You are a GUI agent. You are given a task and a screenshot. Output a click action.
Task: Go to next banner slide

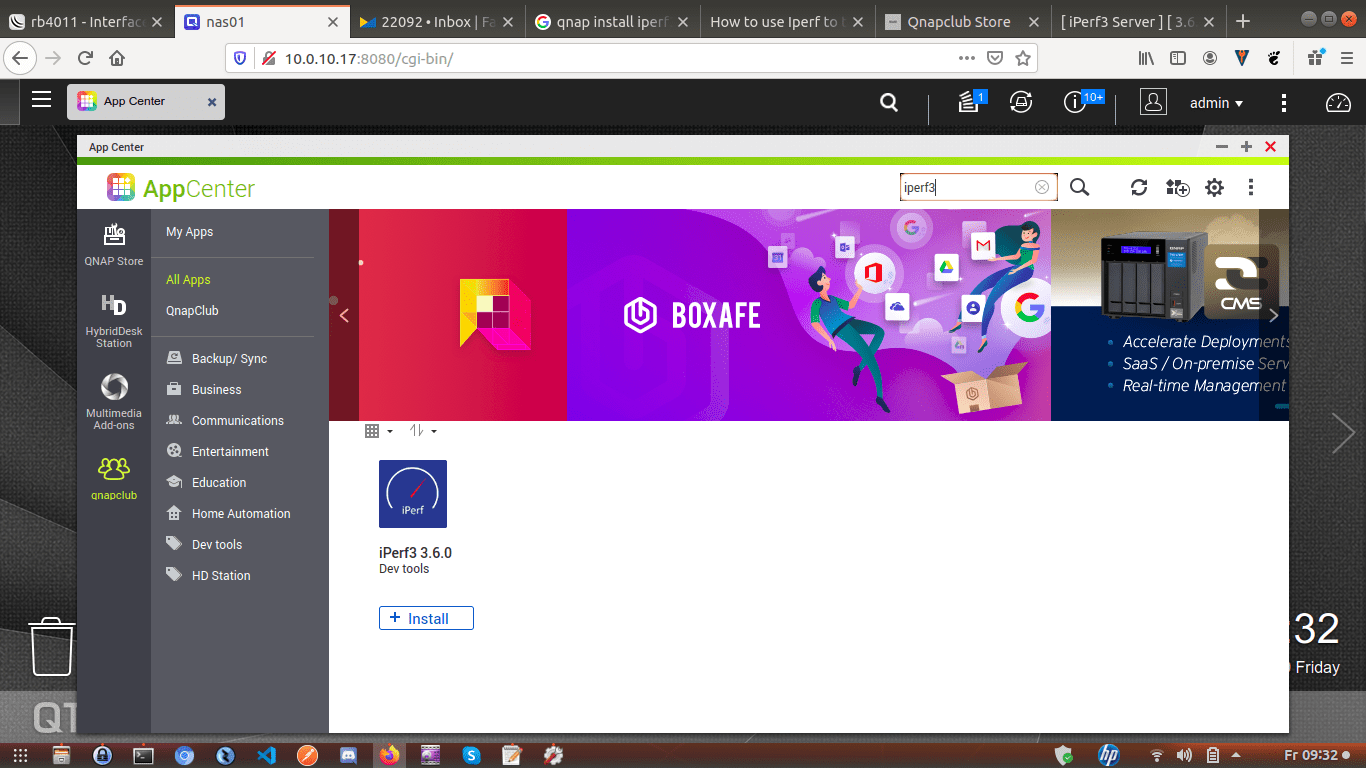click(1273, 315)
